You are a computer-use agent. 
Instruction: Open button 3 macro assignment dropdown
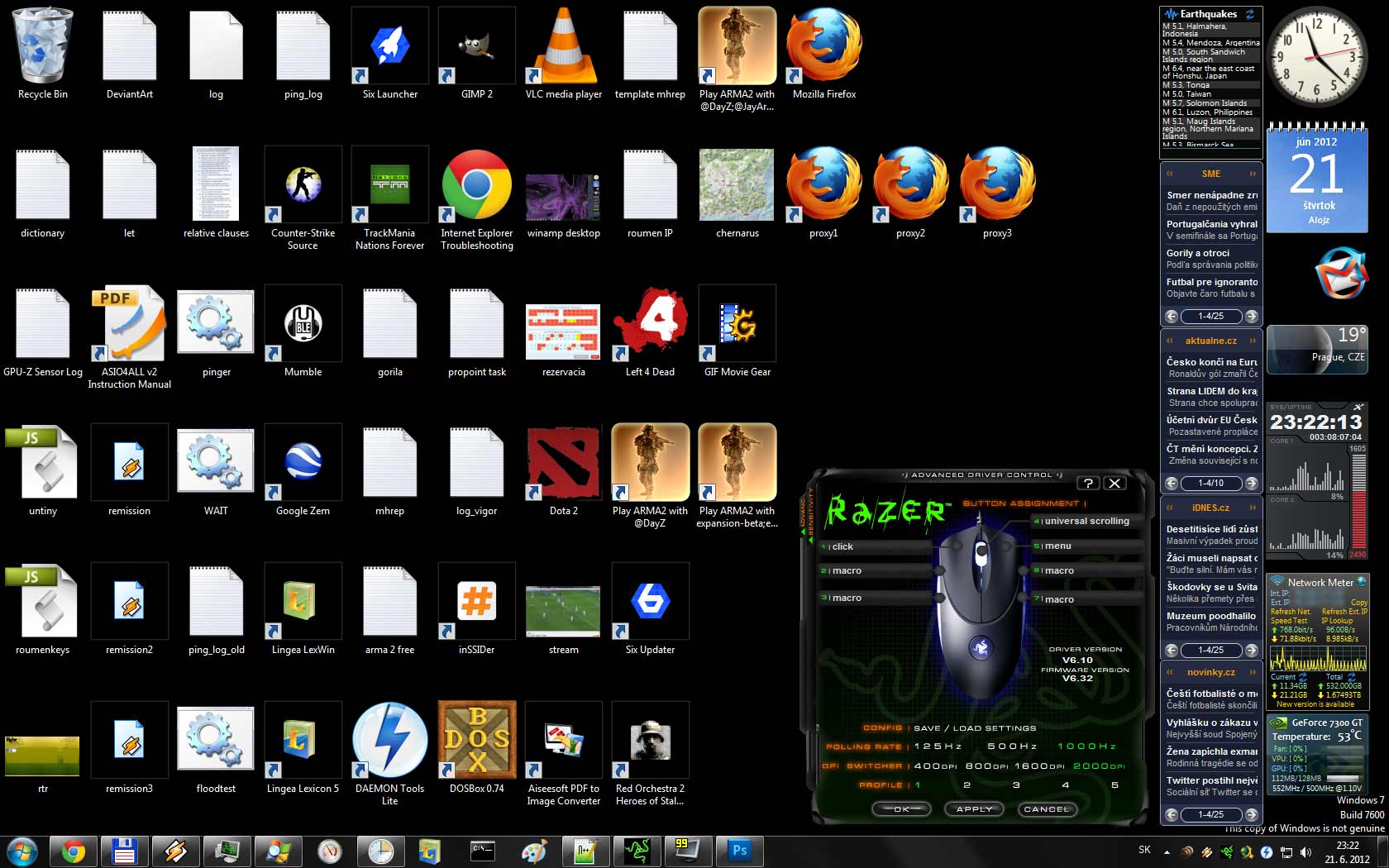(876, 598)
